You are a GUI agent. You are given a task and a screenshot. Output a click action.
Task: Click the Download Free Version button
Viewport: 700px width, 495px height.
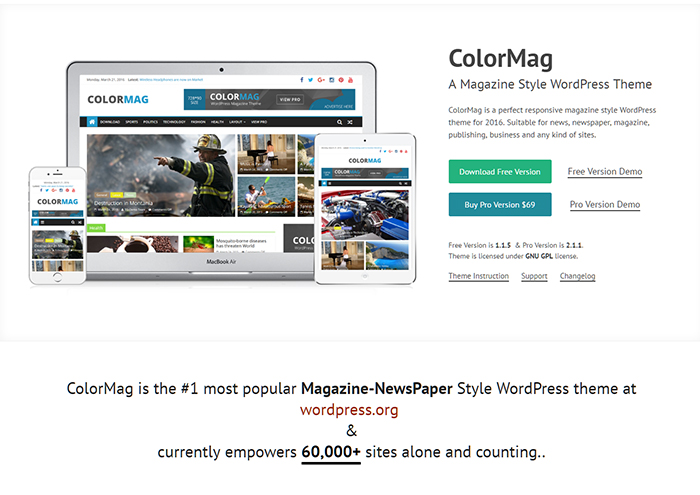(x=500, y=171)
